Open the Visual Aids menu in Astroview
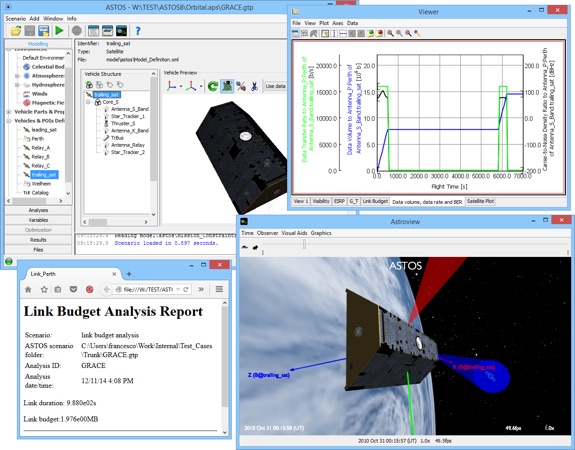575x450 pixels. coord(294,233)
